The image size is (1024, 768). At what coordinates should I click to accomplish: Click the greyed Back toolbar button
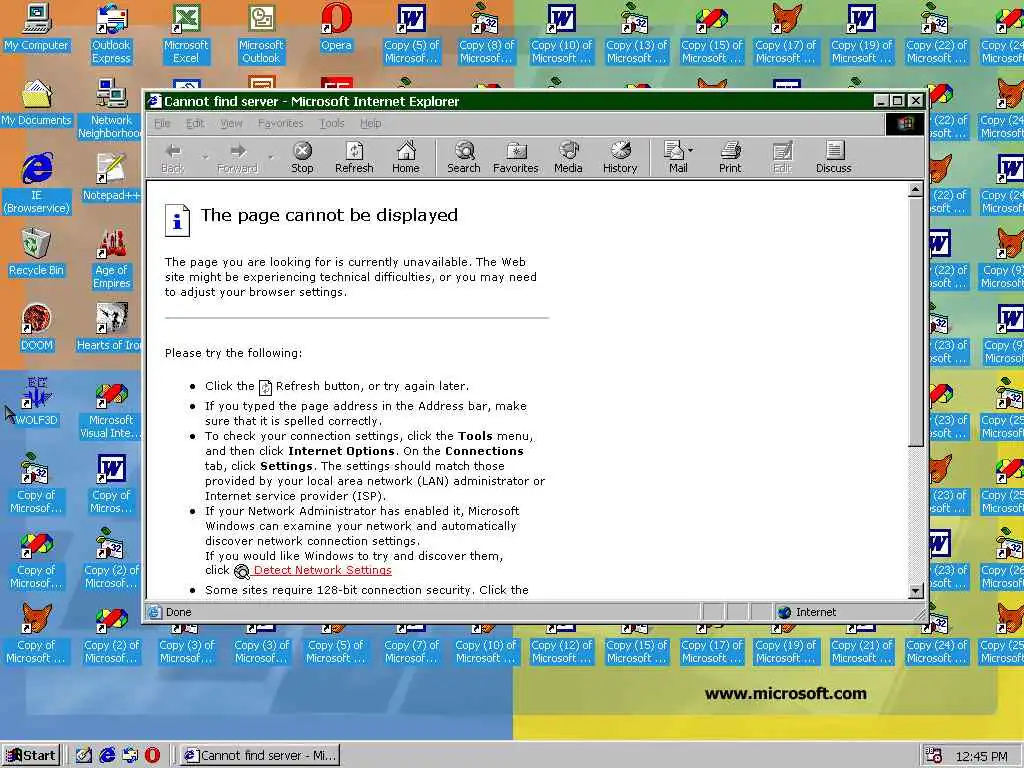172,157
